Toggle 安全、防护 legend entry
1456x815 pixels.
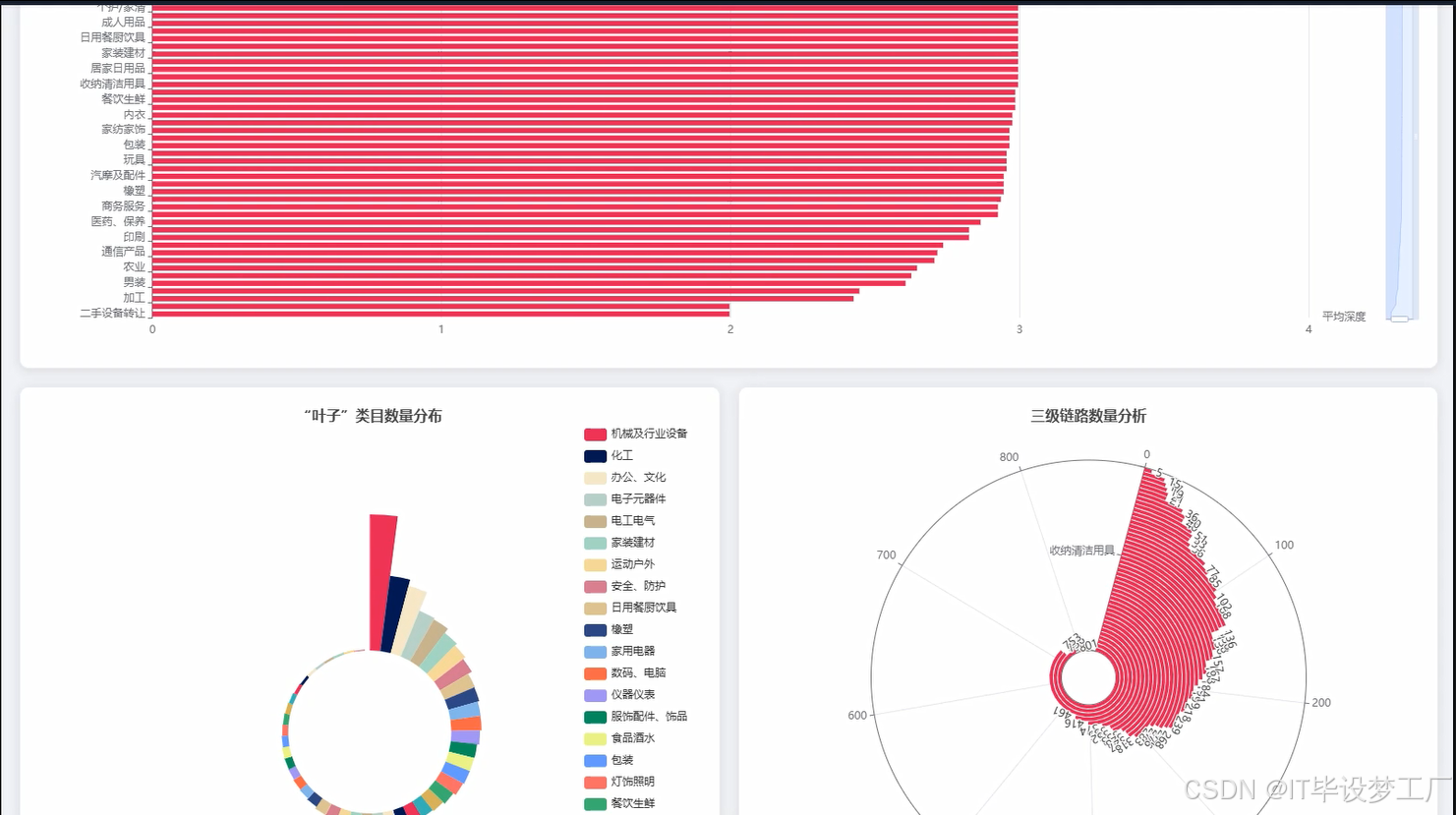pyautogui.click(x=625, y=586)
